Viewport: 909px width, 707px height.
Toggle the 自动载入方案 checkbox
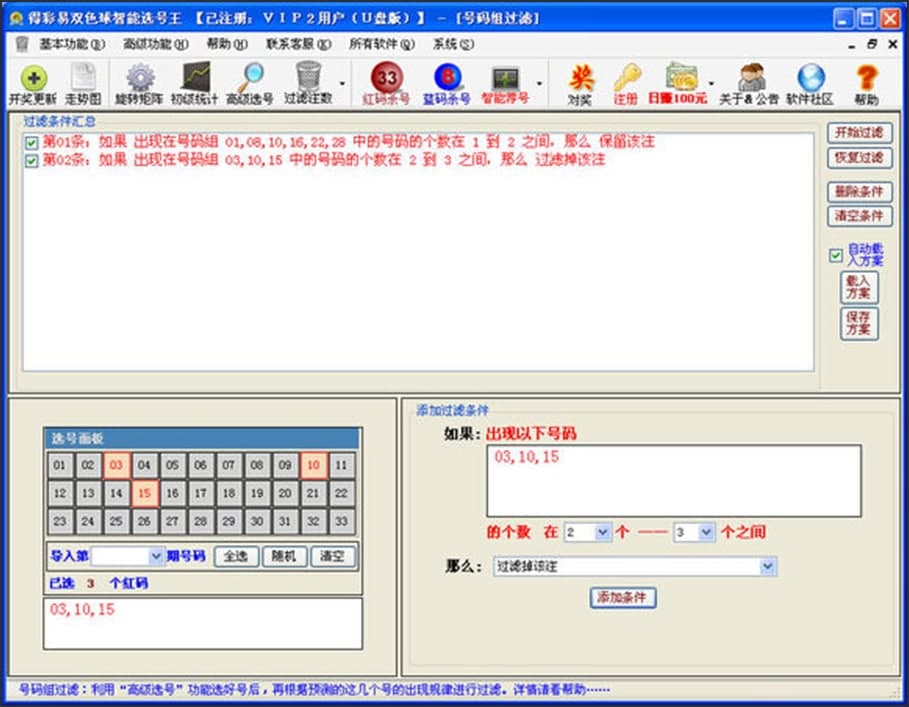pos(836,256)
